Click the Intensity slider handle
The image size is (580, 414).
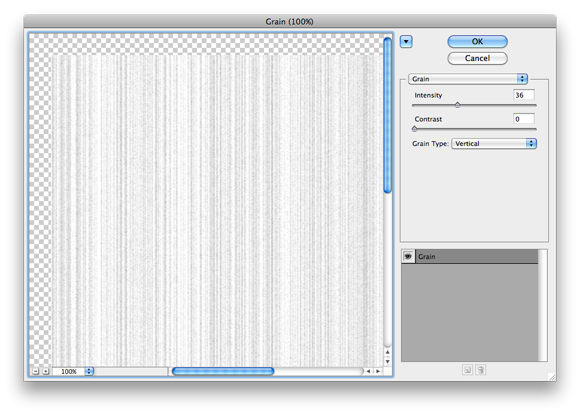coord(458,105)
